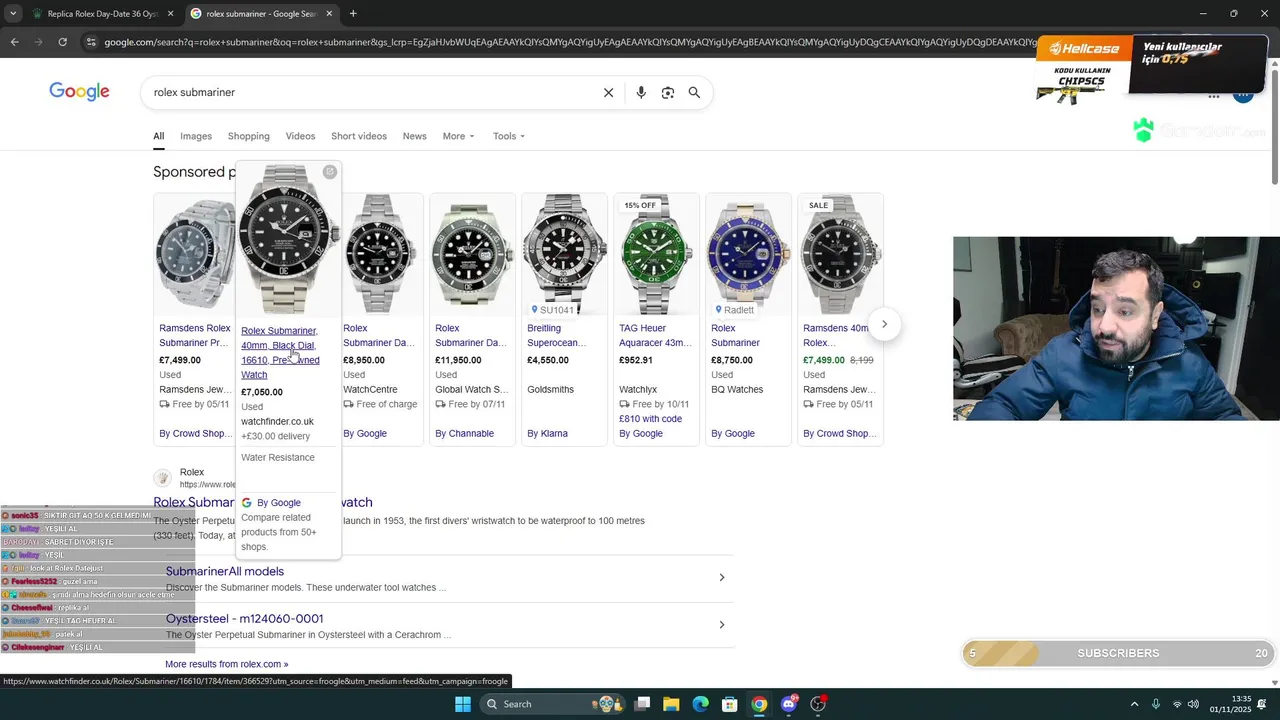The height and width of the screenshot is (720, 1280).
Task: Open the notification bell in the tray
Action: (x=1263, y=704)
